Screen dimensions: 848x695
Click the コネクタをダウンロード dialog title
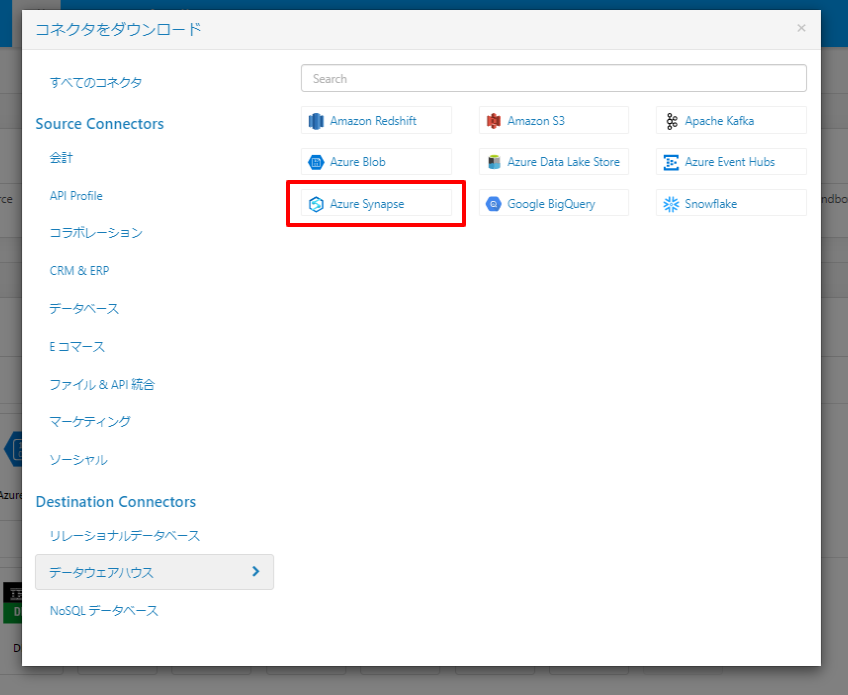pos(118,29)
